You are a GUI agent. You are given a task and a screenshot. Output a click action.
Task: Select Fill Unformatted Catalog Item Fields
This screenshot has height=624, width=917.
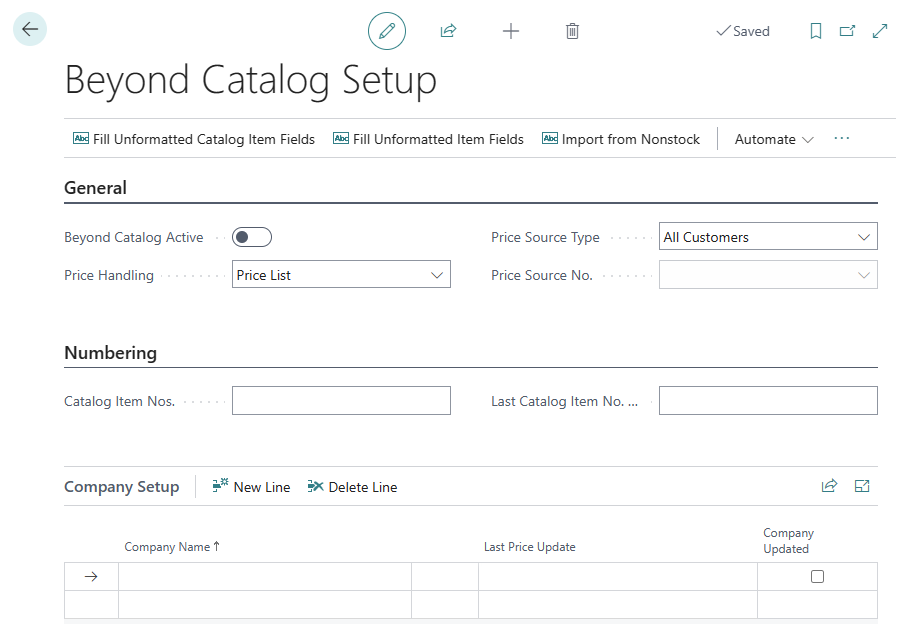coord(194,139)
